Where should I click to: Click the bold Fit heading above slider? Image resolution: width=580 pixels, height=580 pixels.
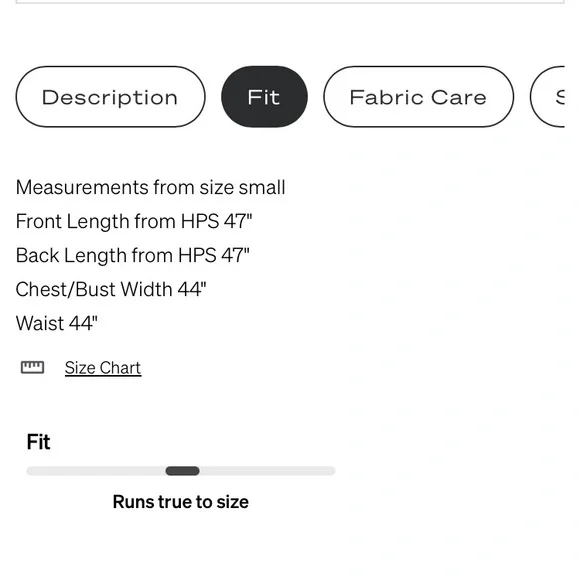(38, 442)
